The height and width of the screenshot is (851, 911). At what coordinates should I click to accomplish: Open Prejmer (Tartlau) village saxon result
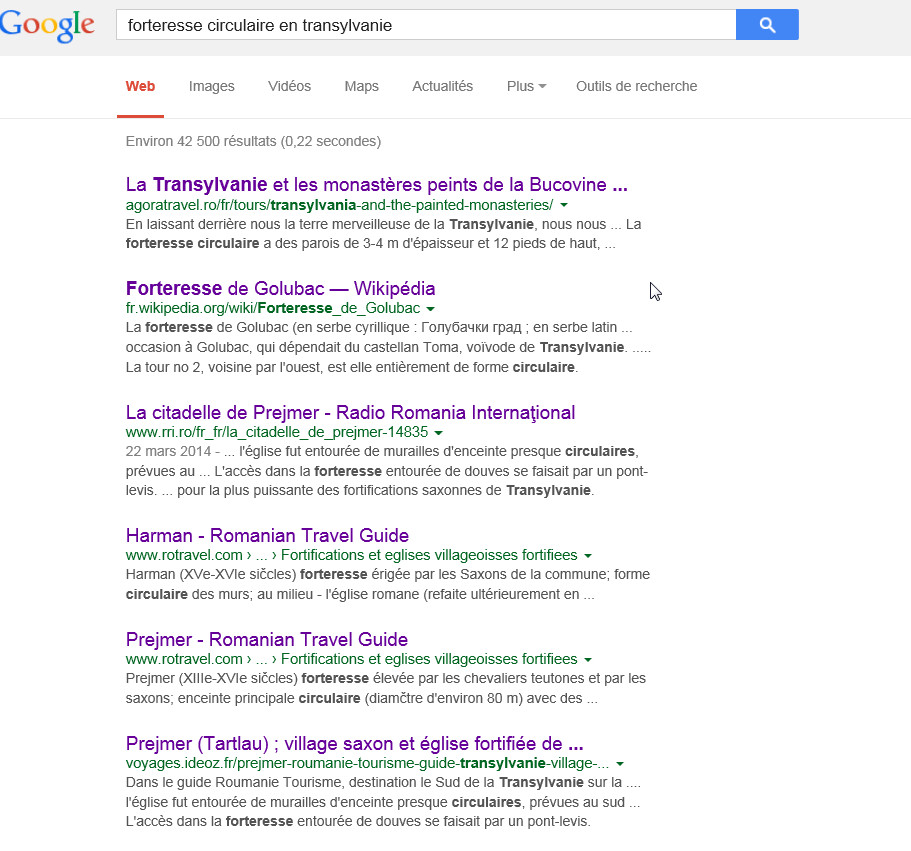(x=354, y=744)
